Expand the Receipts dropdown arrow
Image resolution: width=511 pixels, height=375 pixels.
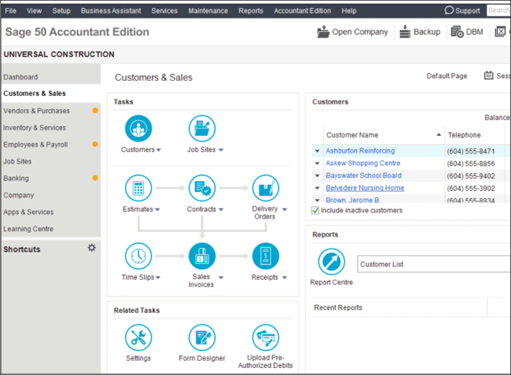284,277
